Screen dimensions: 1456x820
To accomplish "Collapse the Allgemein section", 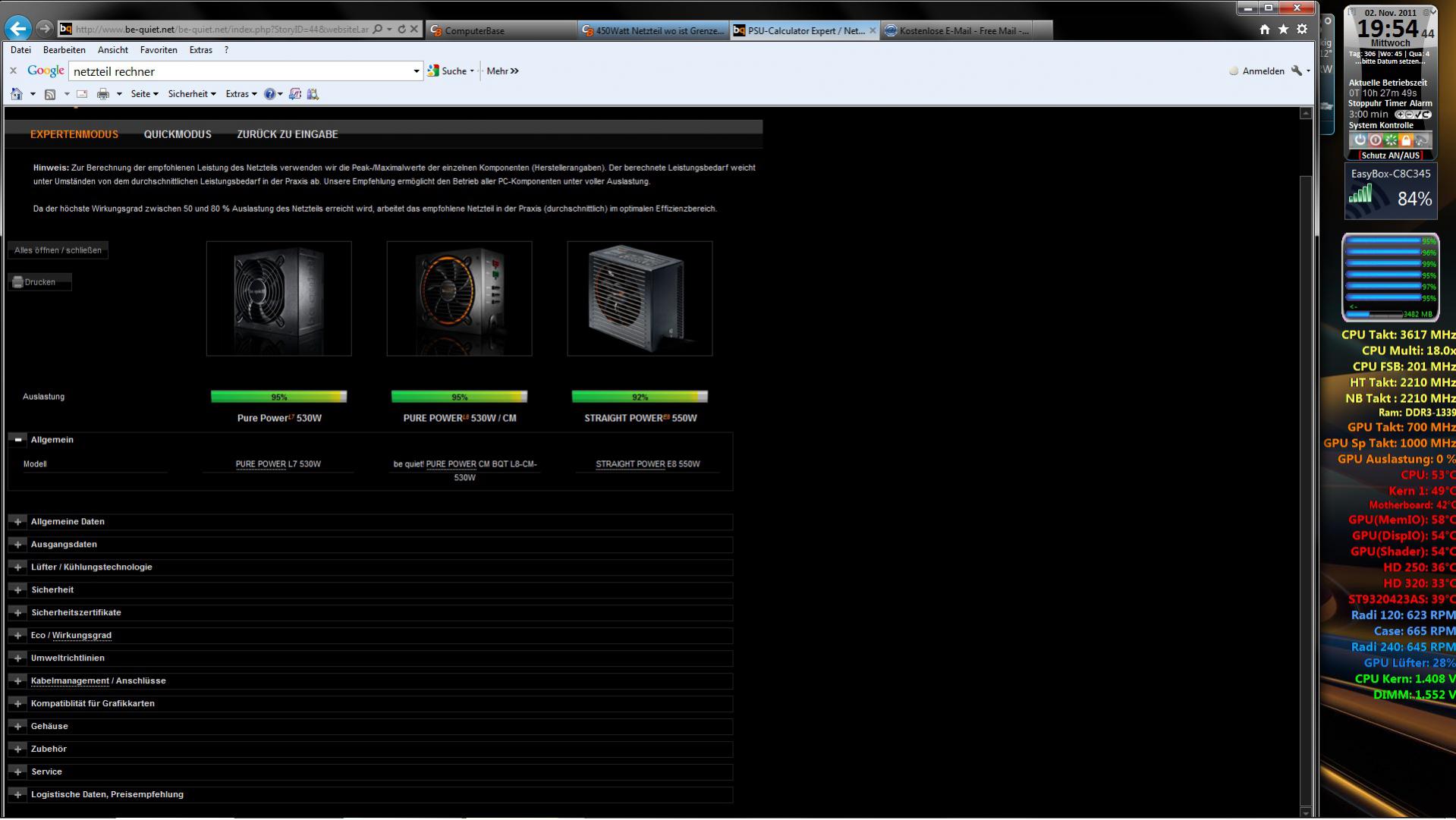I will pos(18,440).
